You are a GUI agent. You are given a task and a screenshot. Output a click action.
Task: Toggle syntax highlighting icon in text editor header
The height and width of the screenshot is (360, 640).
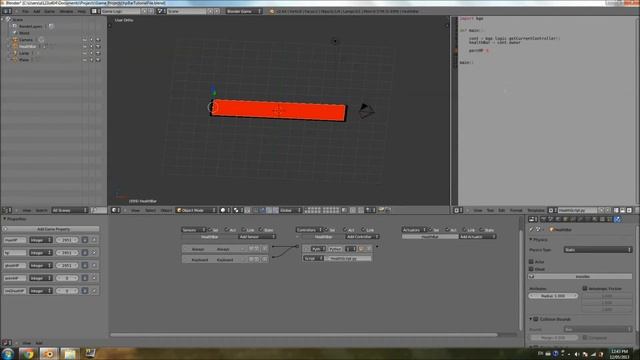point(629,210)
